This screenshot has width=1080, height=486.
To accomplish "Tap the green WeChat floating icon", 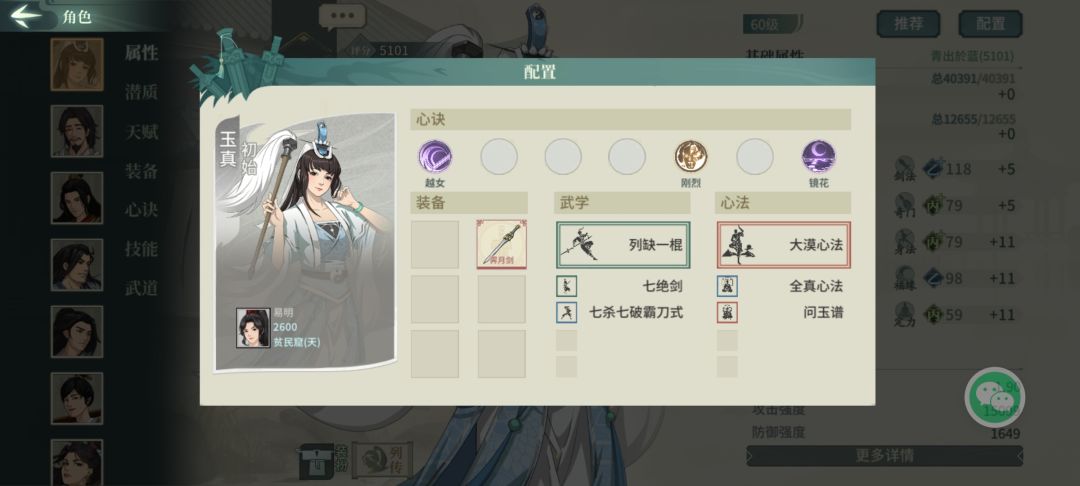I will [995, 397].
